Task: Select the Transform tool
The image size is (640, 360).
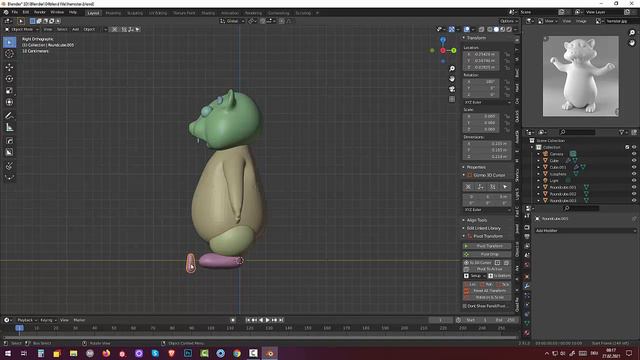Action: [9, 102]
